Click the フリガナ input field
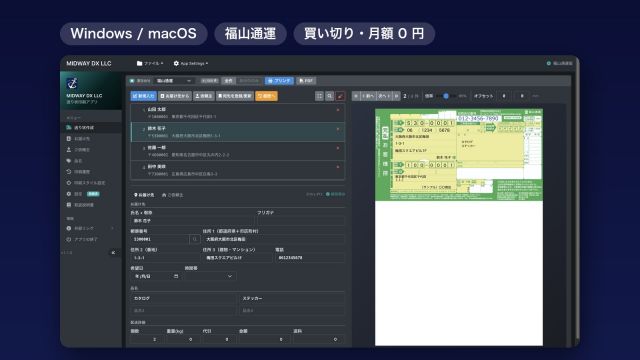 point(300,221)
